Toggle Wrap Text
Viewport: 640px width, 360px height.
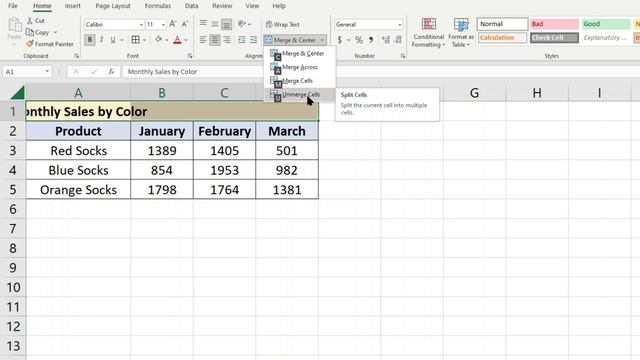(x=282, y=24)
